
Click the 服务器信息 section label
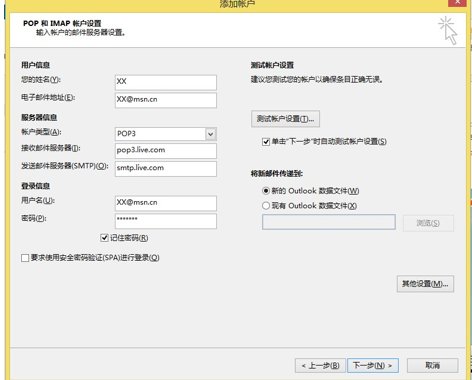[39, 117]
